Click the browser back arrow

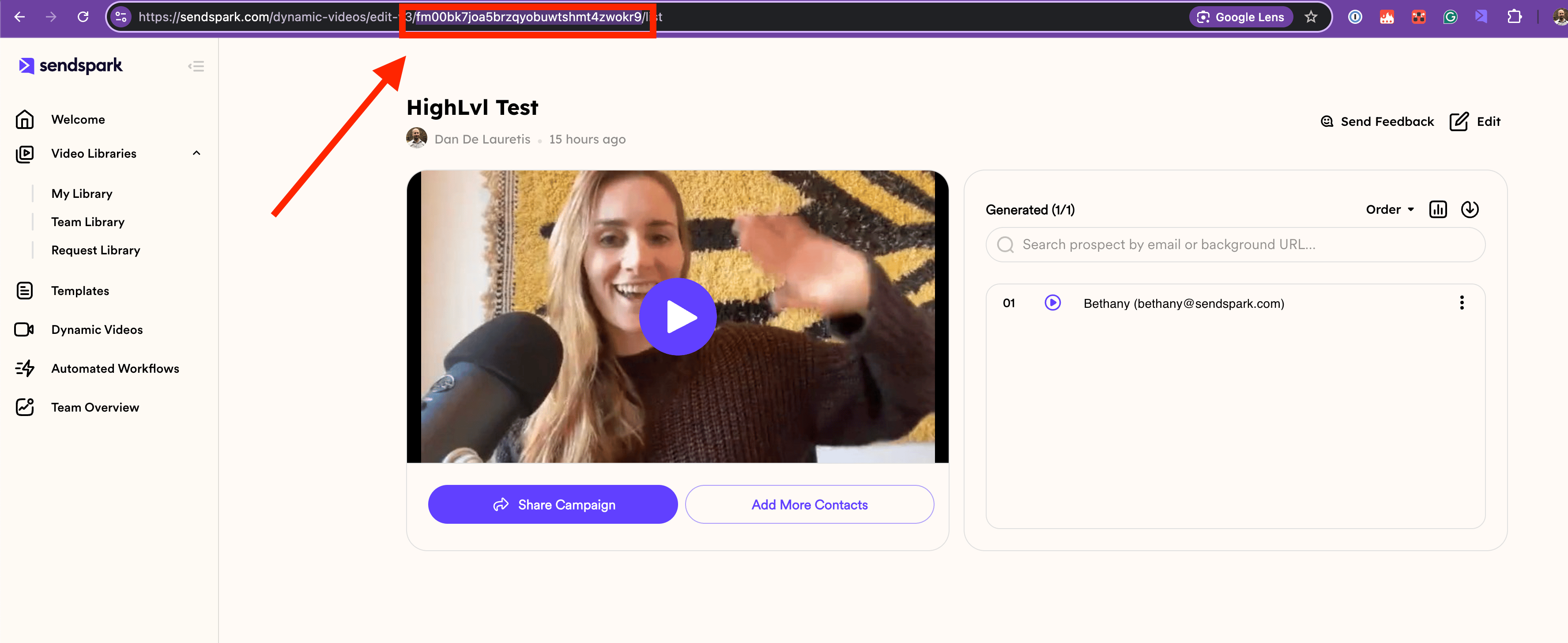click(x=19, y=17)
